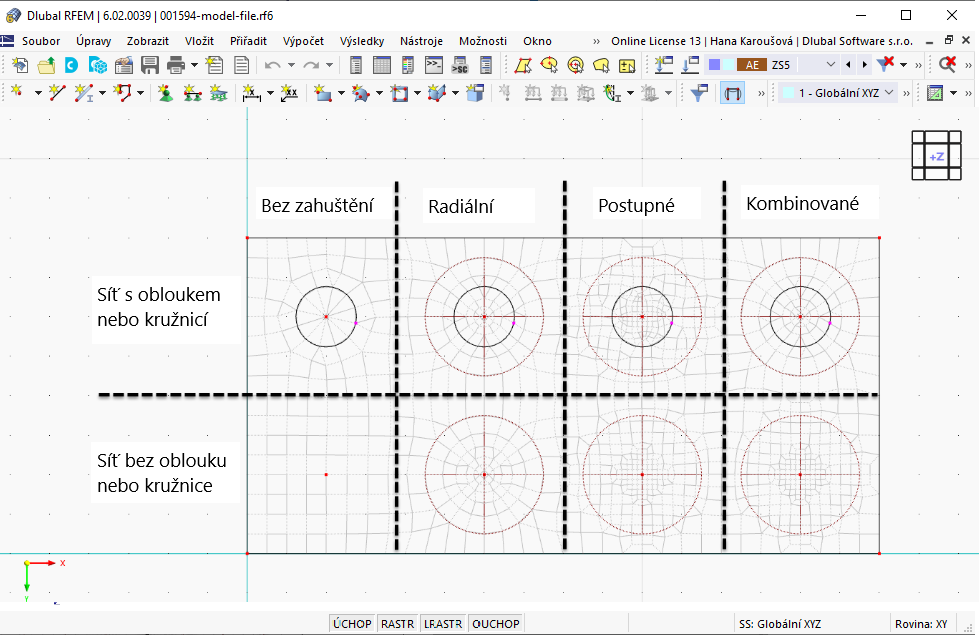Open the console window icon

click(x=433, y=65)
